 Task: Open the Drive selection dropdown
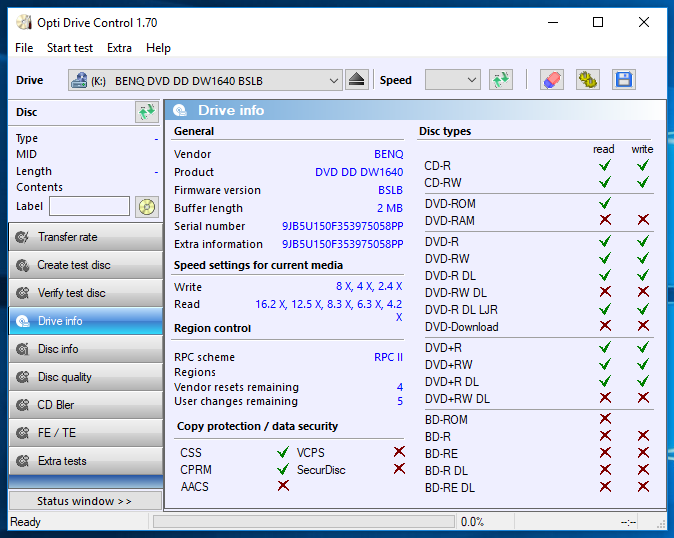(205, 80)
